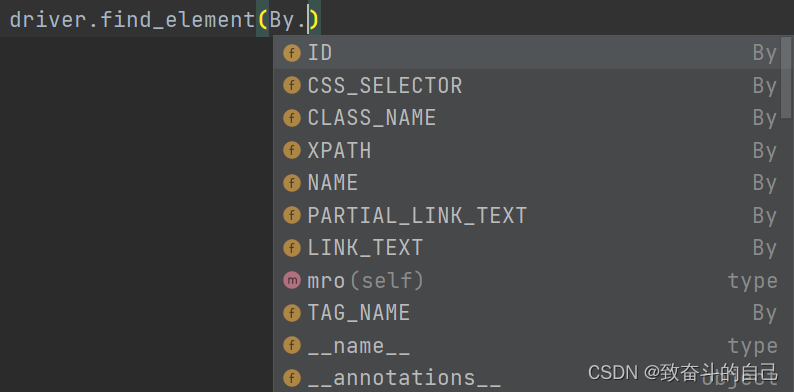Image resolution: width=794 pixels, height=392 pixels.
Task: Click the field icon beside XPATH
Action: tap(292, 150)
